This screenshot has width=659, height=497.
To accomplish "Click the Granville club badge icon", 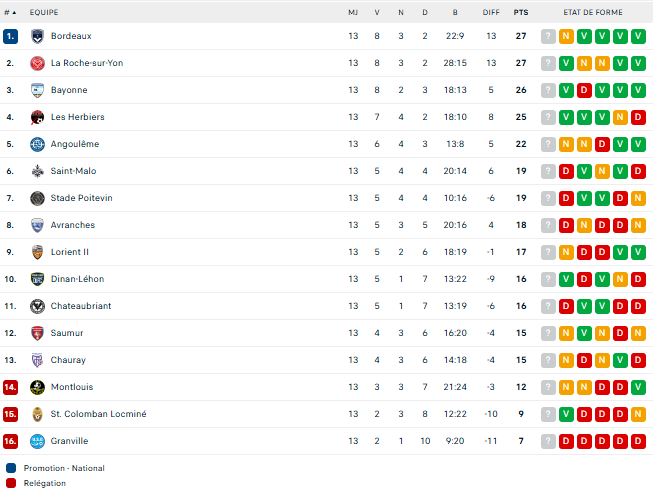I will pyautogui.click(x=37, y=441).
